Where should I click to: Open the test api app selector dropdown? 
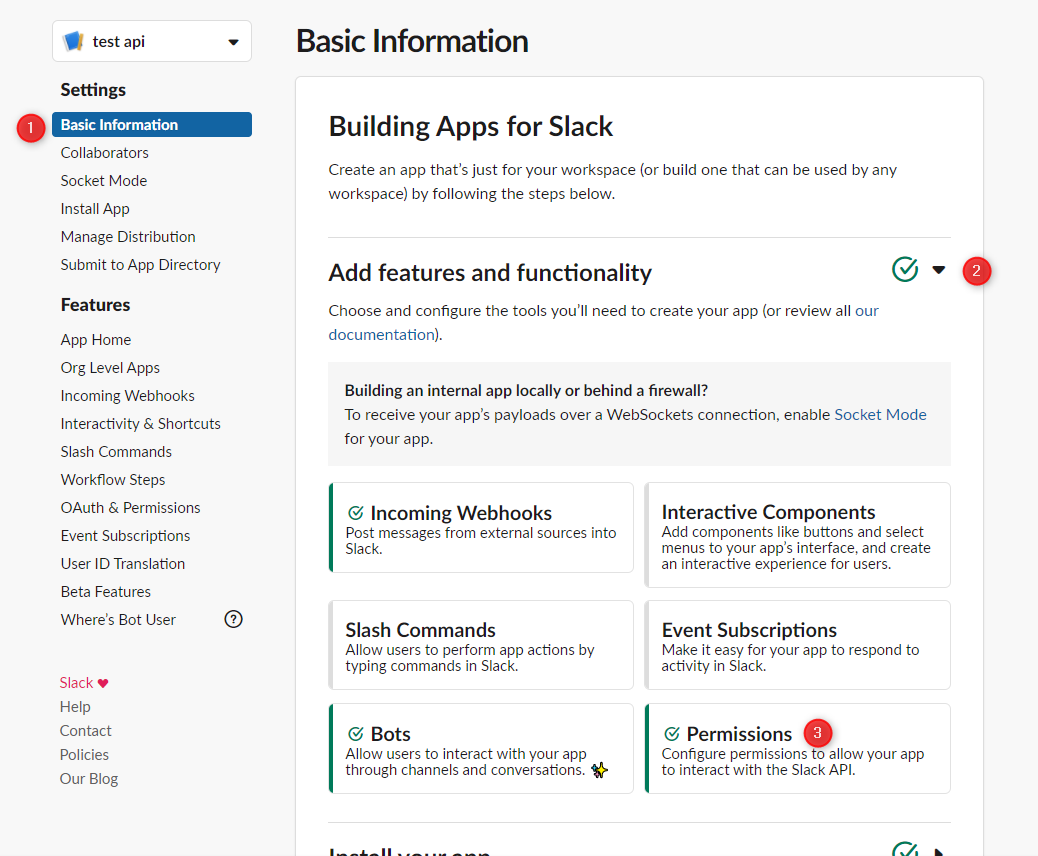pos(152,41)
